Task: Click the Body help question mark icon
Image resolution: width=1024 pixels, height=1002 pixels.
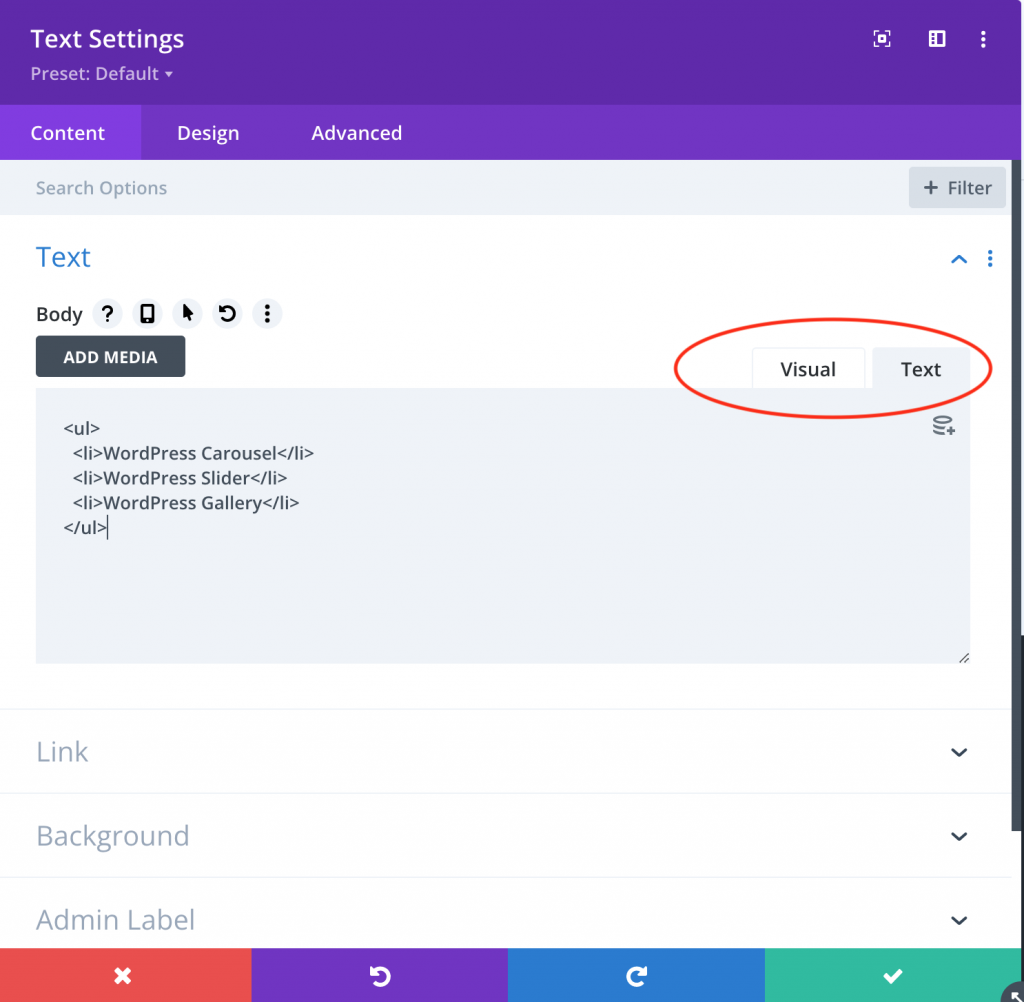Action: pos(107,313)
